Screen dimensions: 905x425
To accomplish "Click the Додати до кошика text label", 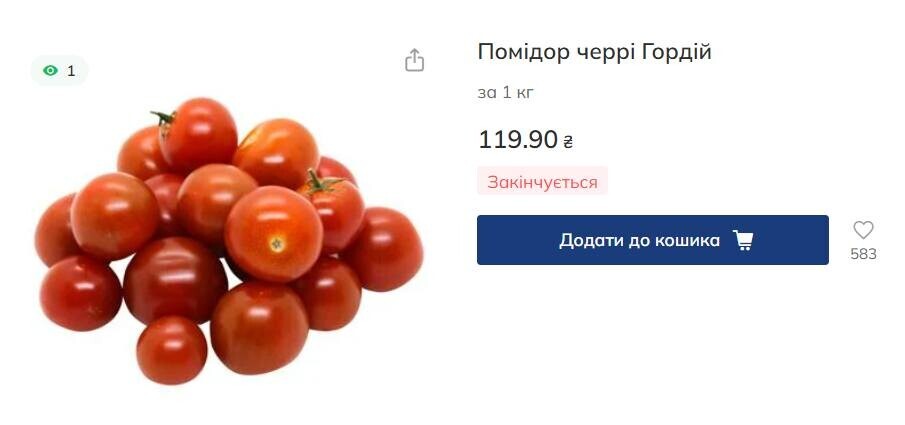I will (639, 240).
